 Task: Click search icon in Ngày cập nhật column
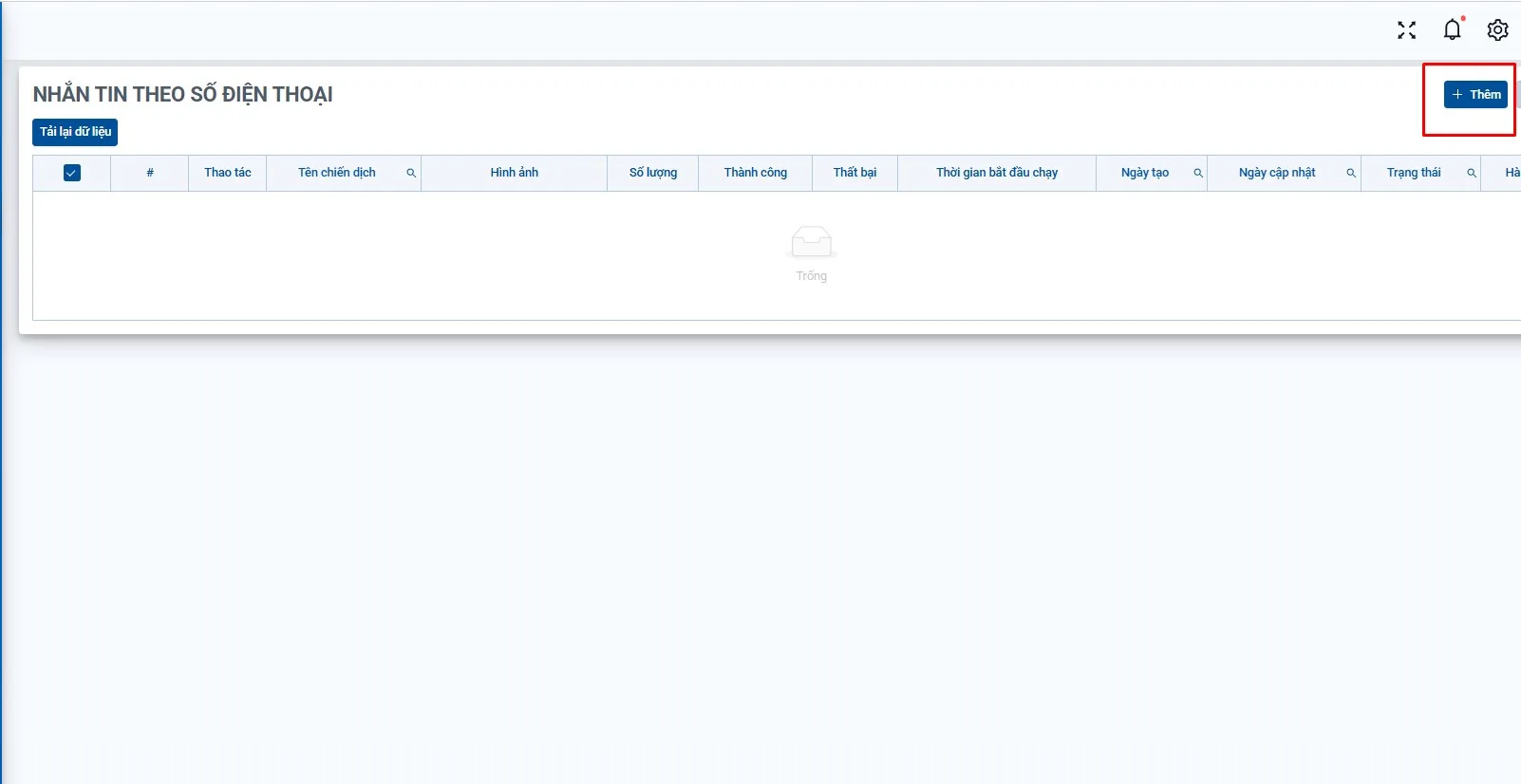click(x=1350, y=173)
